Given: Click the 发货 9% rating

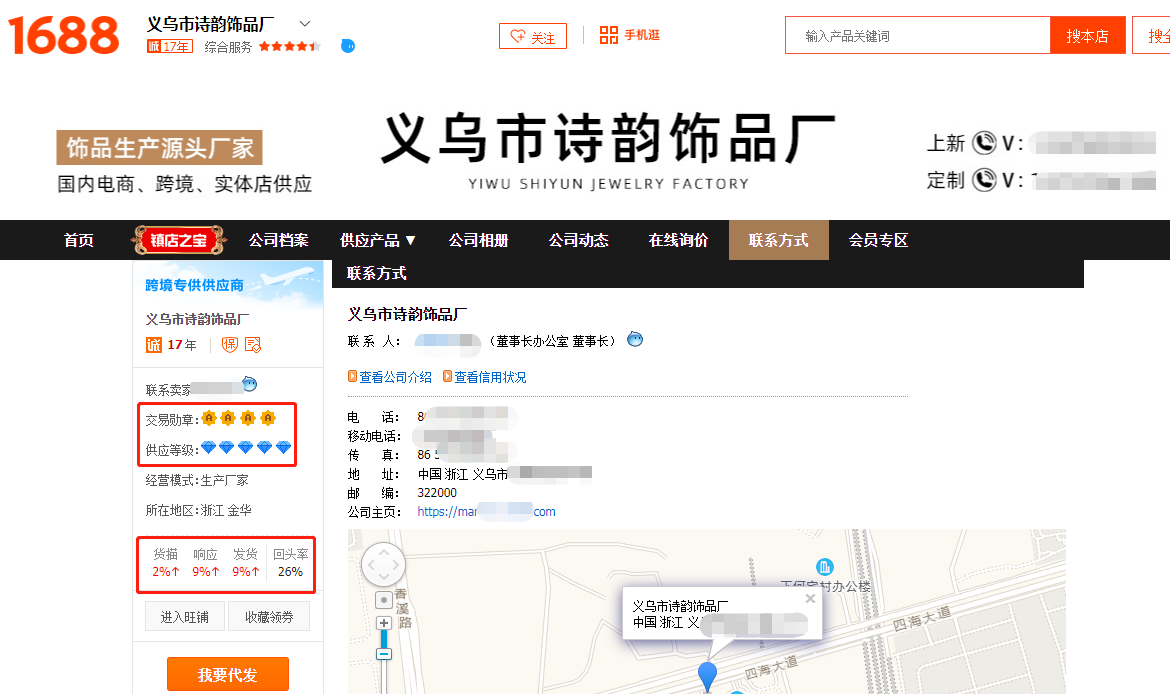Looking at the screenshot, I should point(245,563).
